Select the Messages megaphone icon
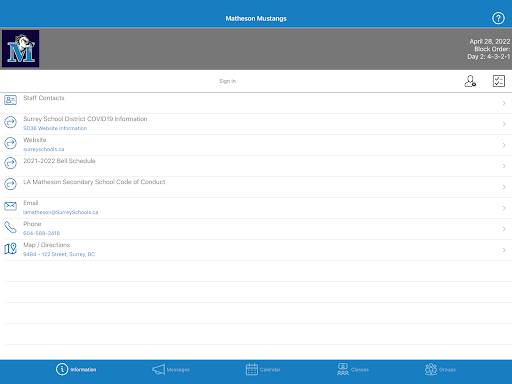This screenshot has width=512, height=384. click(158, 369)
